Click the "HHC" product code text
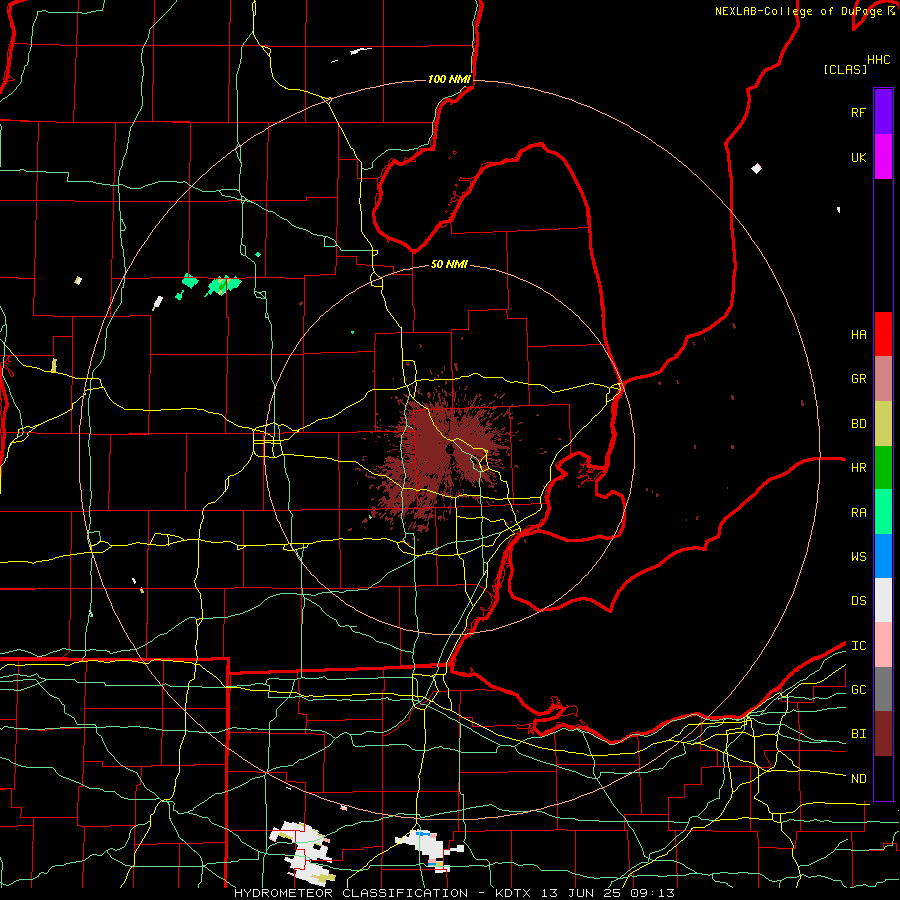This screenshot has width=900, height=900. [879, 60]
